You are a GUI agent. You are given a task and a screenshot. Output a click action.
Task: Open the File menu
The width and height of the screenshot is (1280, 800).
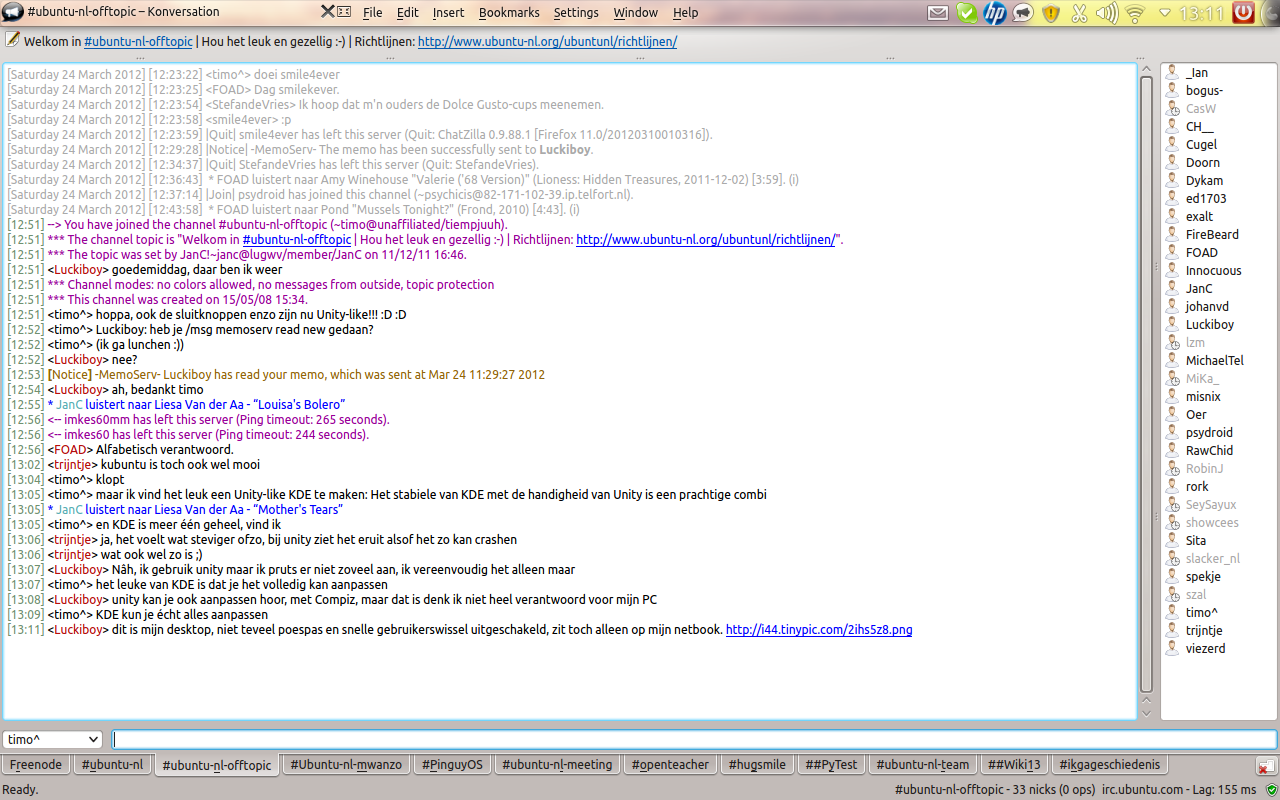coord(372,13)
